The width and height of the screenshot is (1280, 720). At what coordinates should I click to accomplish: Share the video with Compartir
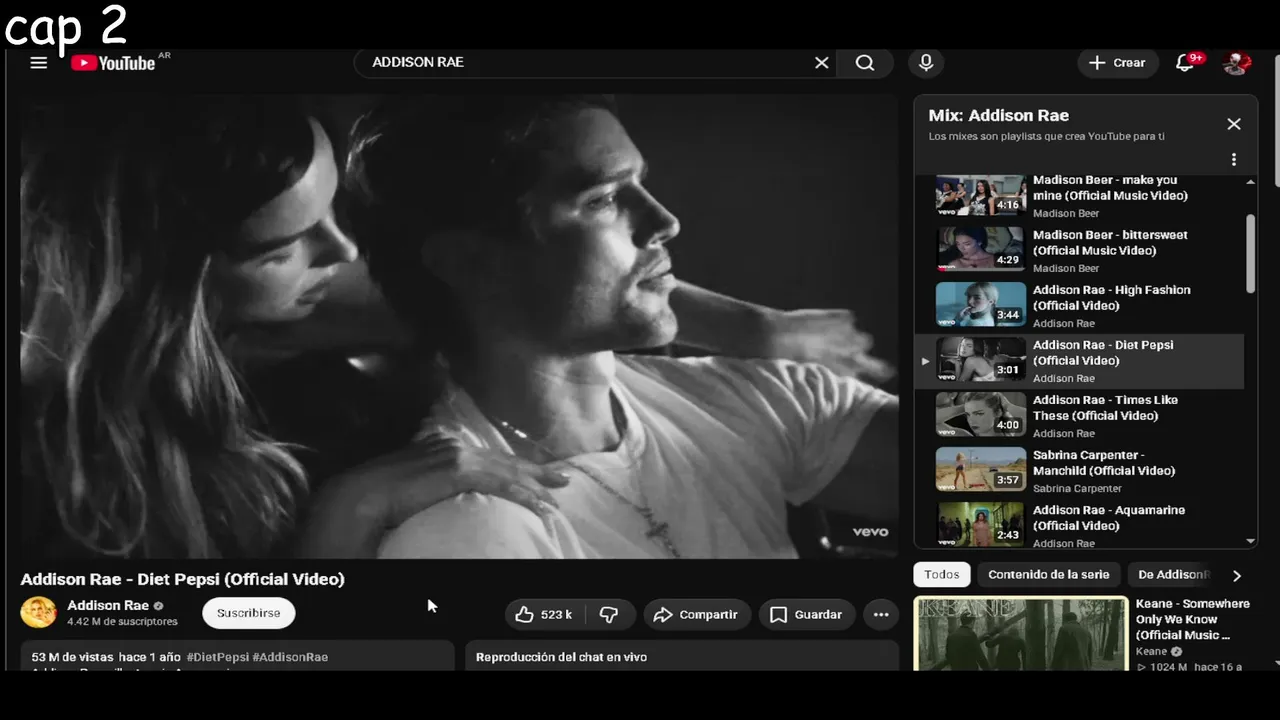[x=696, y=614]
